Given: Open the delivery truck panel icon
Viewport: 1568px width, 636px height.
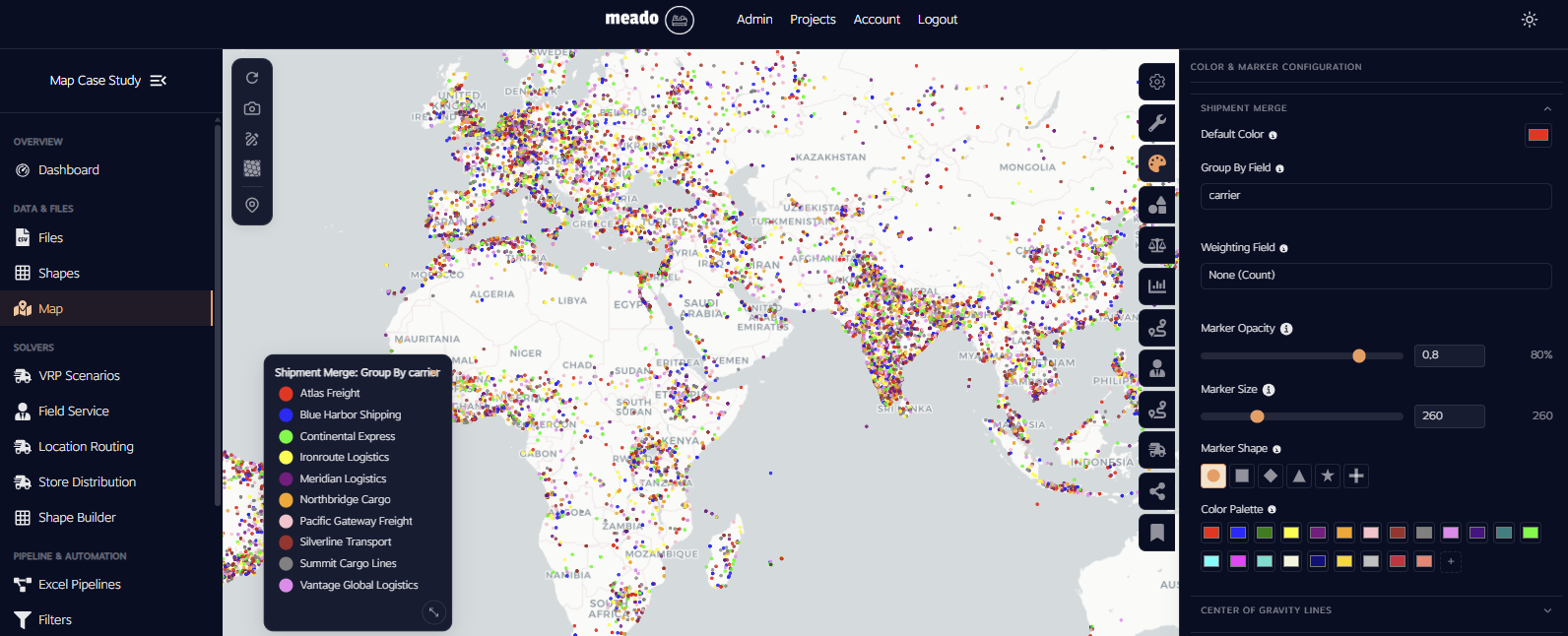Looking at the screenshot, I should click(x=1157, y=450).
